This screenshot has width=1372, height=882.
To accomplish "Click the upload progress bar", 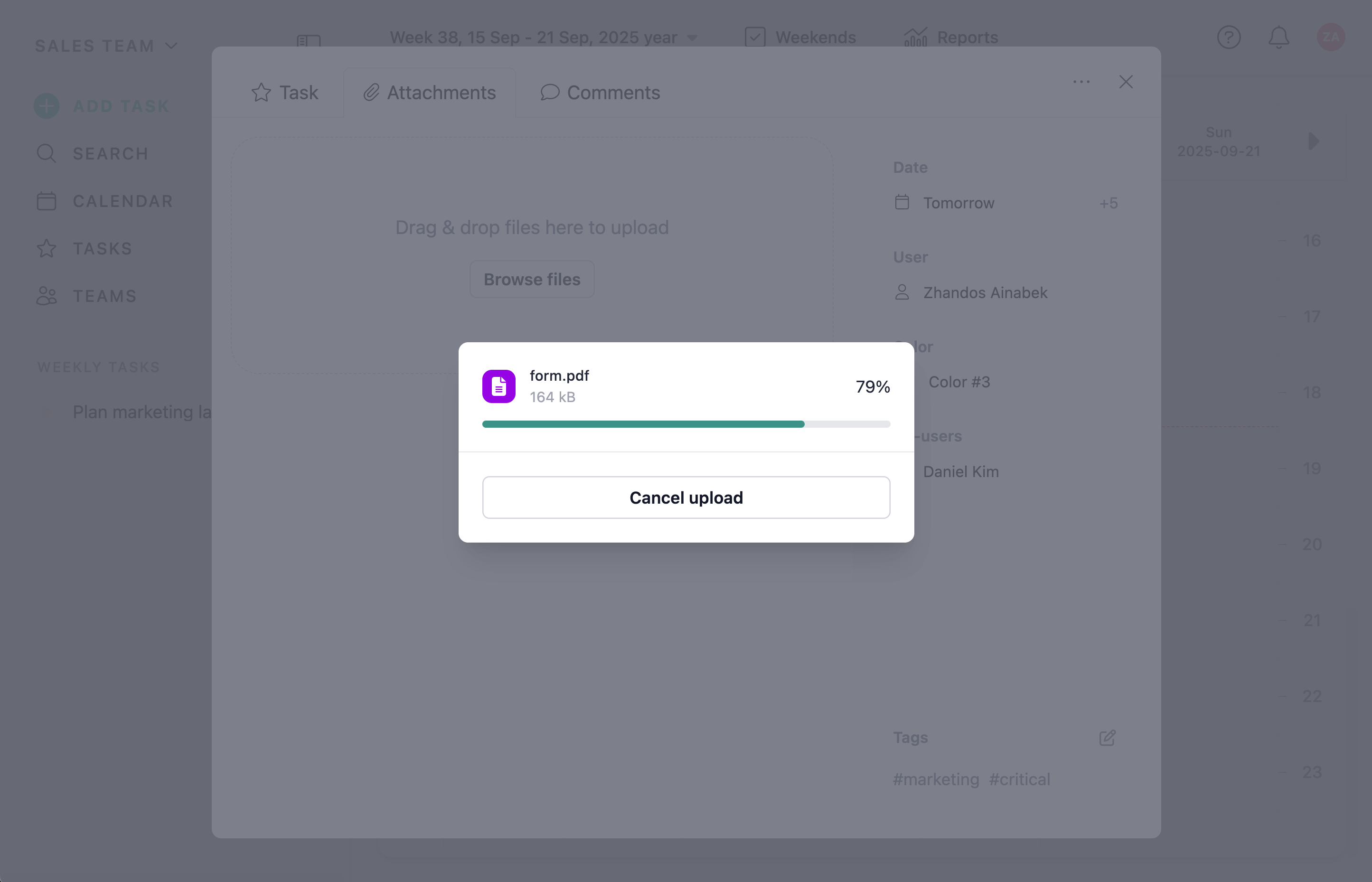I will 686,424.
